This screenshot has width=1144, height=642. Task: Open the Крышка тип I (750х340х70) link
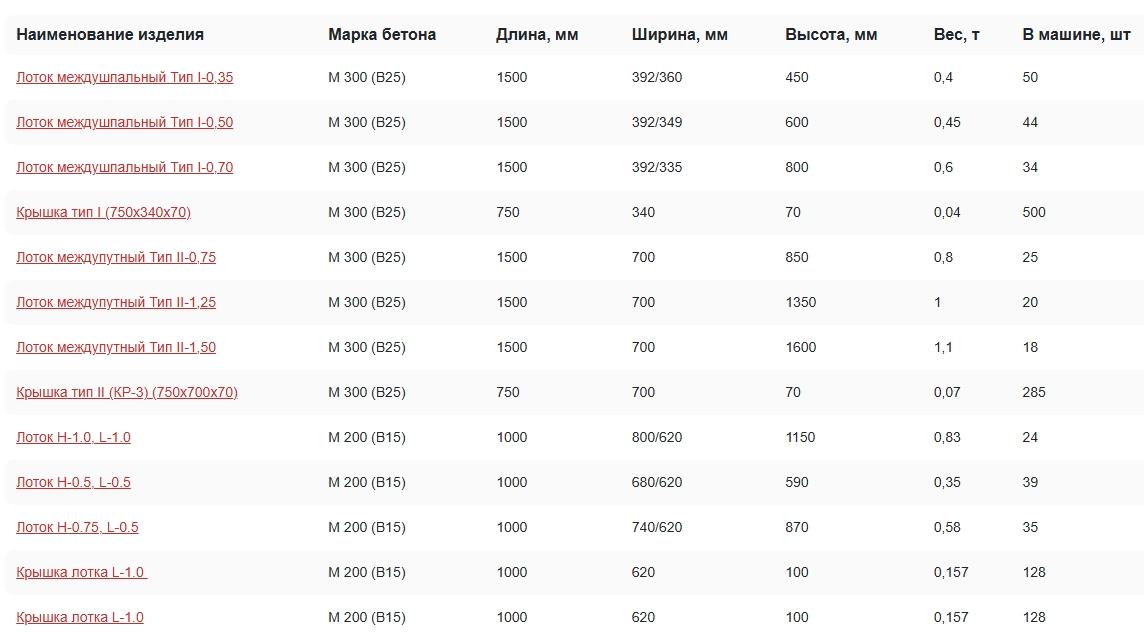click(103, 212)
